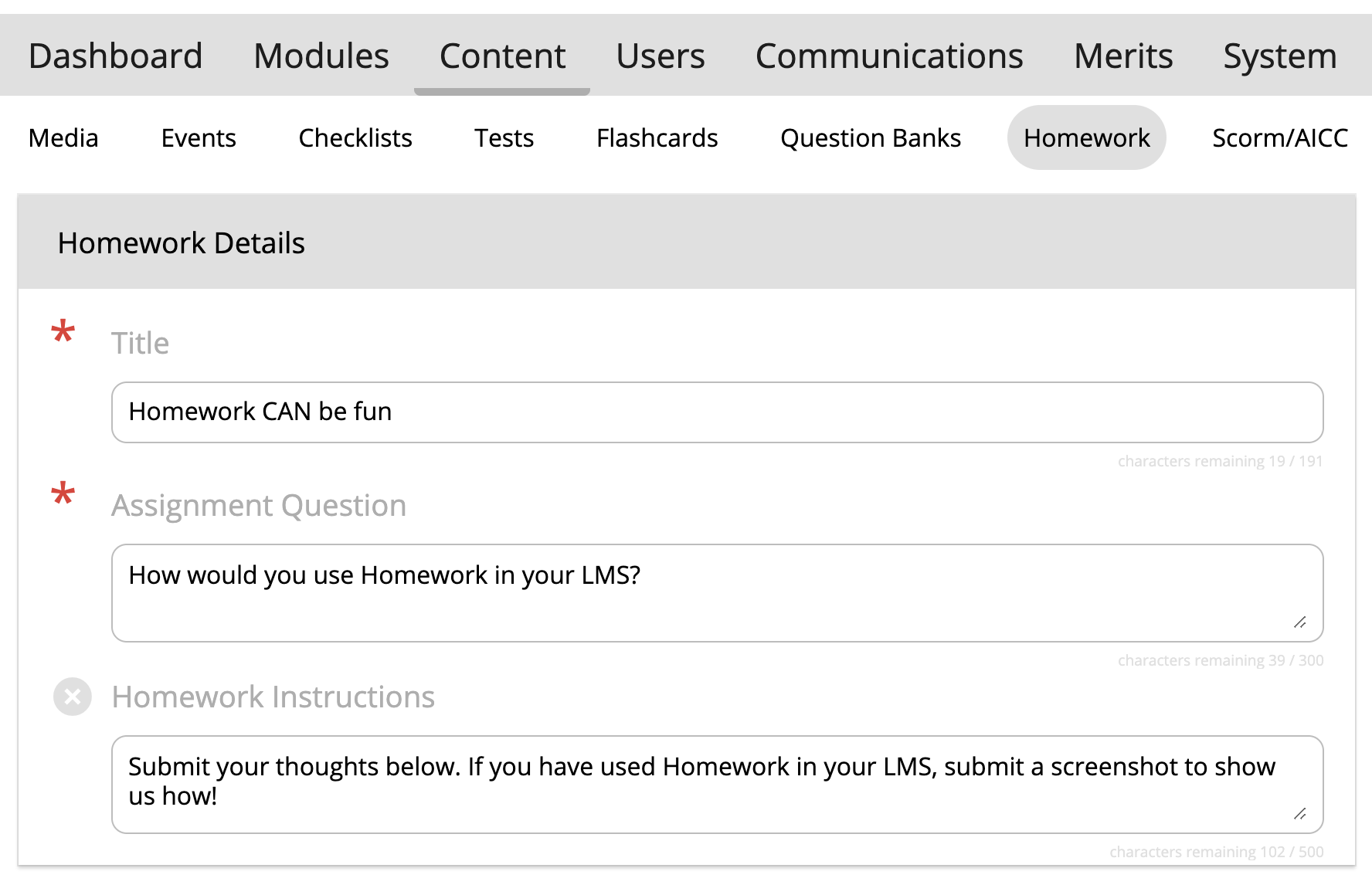Viewport: 1372px width, 885px height.
Task: Click the X icon beside Homework Instructions
Action: [73, 697]
